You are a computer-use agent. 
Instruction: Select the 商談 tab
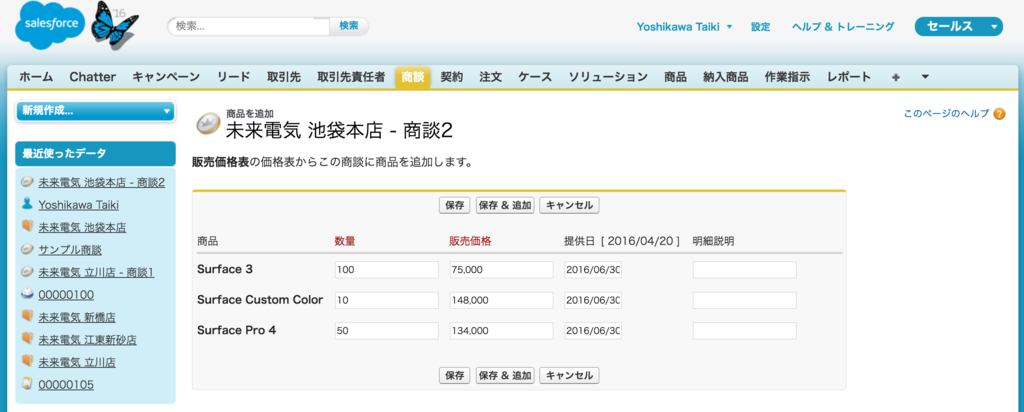click(413, 77)
